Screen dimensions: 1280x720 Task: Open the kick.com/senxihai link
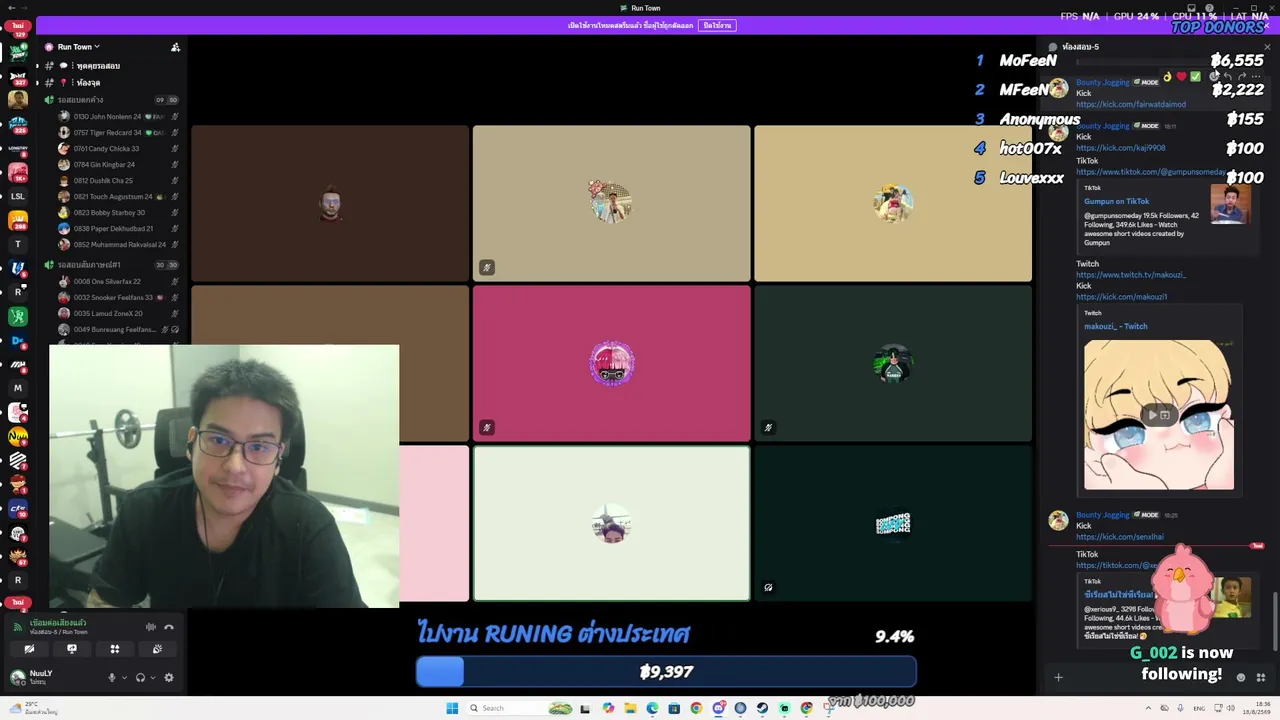click(x=1120, y=537)
